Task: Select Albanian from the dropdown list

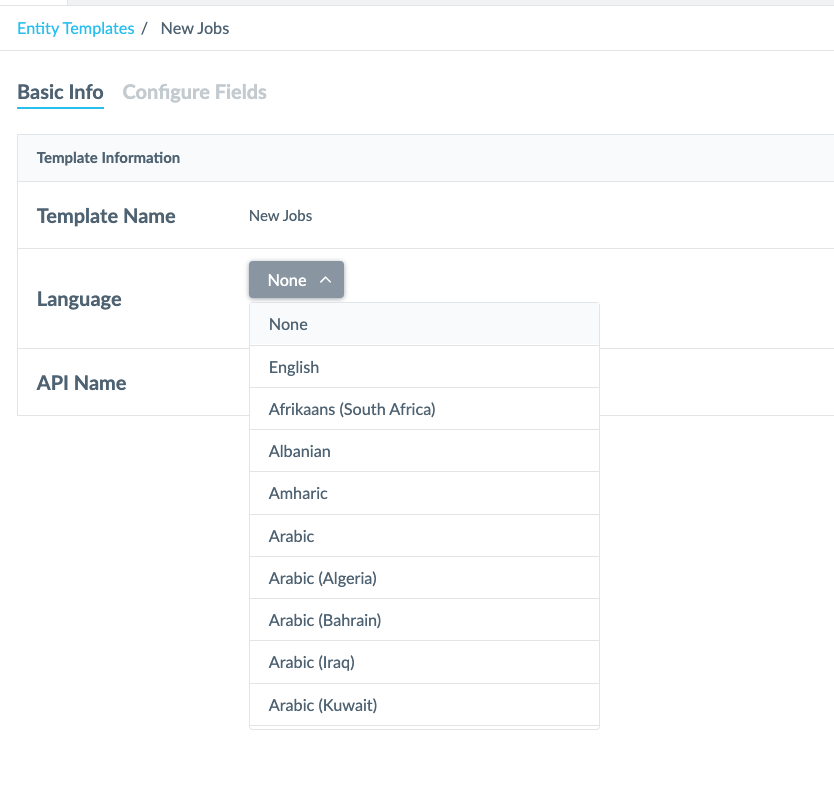Action: 424,451
